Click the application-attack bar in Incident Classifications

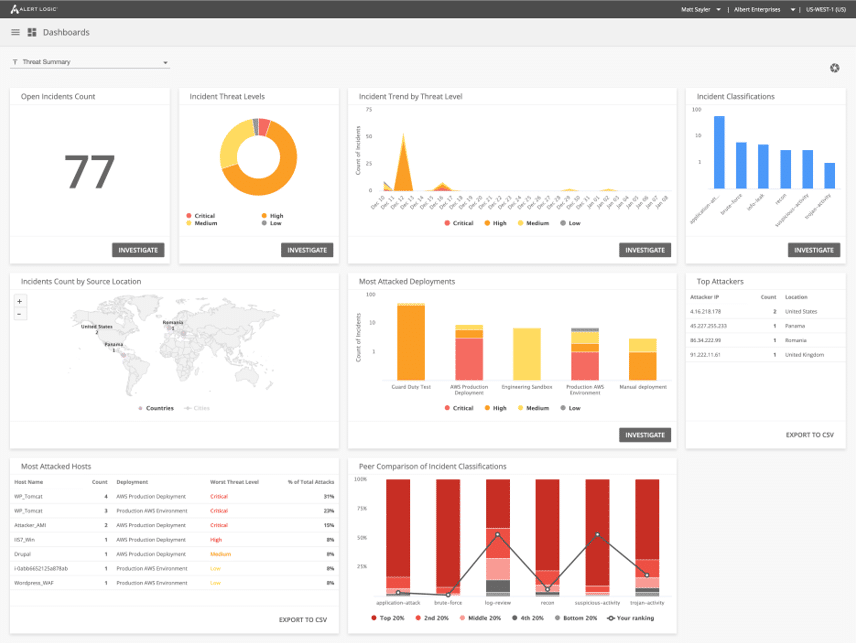coord(720,152)
